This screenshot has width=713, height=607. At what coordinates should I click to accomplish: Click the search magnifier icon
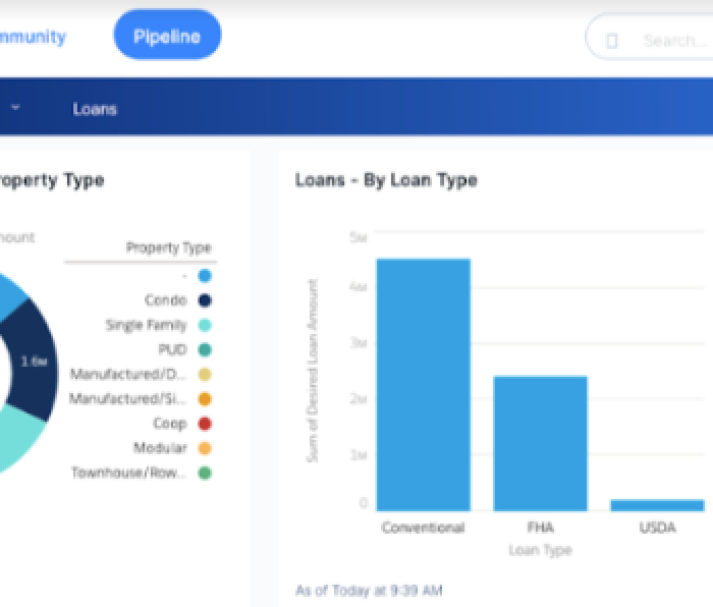coord(612,41)
